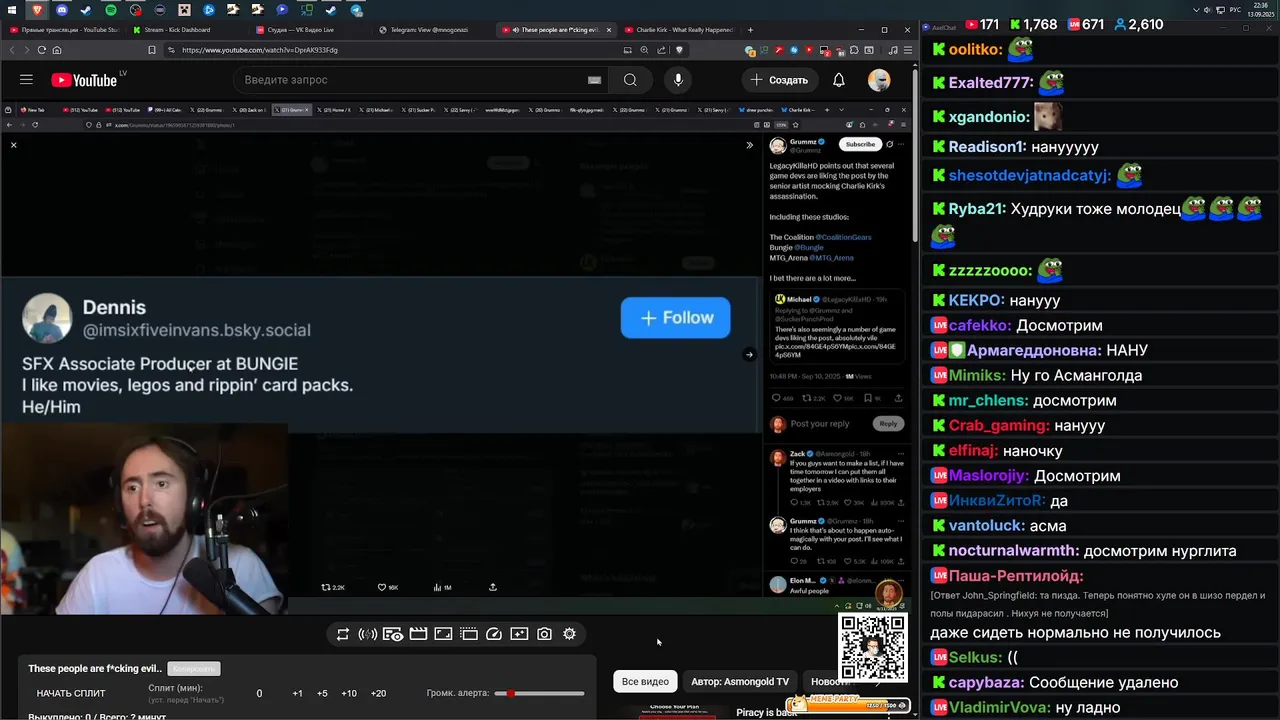Add +10 minutes to split
Screen dimensions: 1280x720
(x=348, y=693)
